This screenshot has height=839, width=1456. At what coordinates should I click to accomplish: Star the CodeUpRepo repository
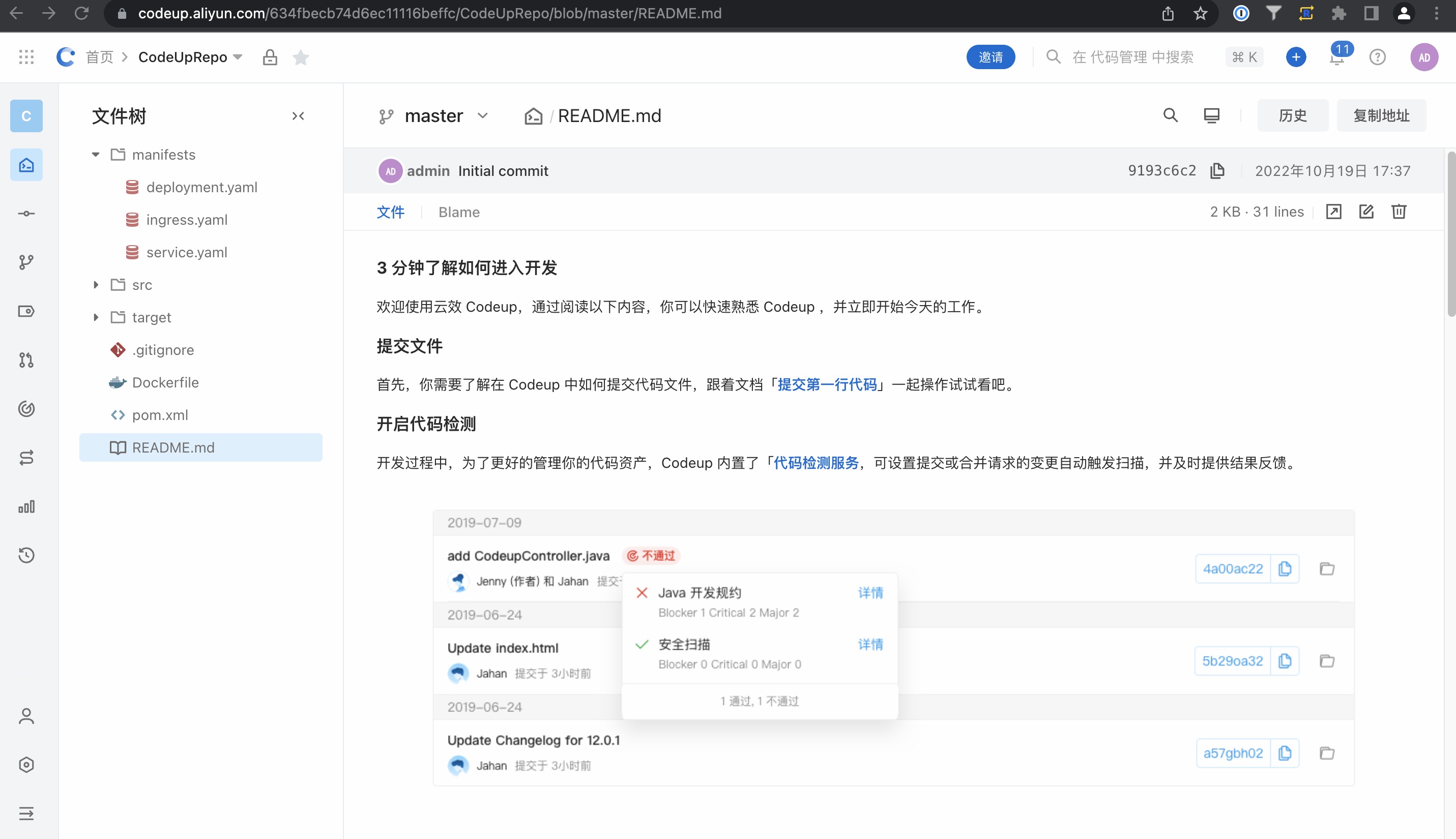point(301,57)
